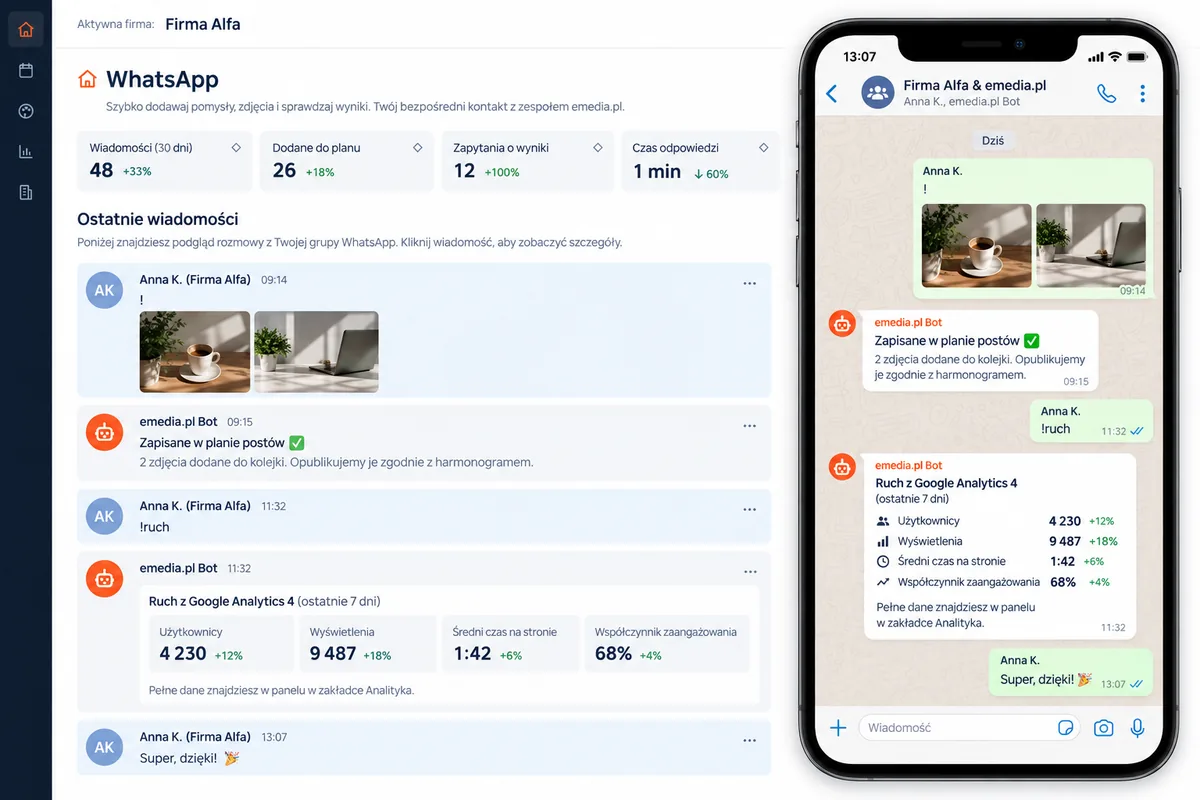This screenshot has width=1200, height=800.
Task: Click the 1 min response time value
Action: click(x=657, y=171)
